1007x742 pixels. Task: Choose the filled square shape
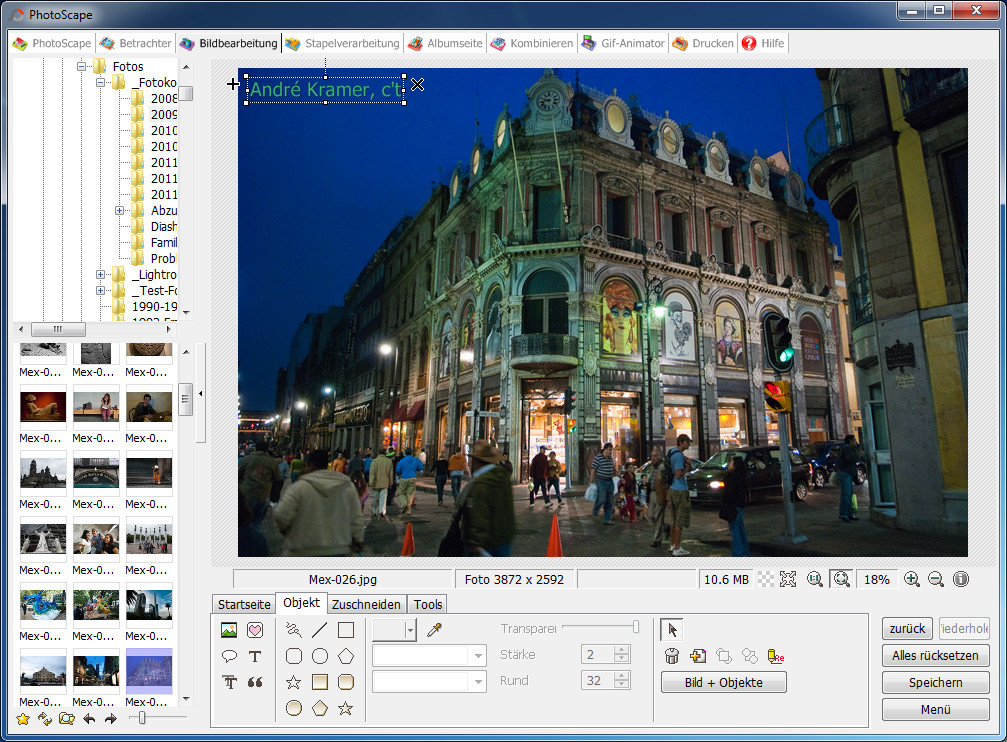click(x=320, y=682)
